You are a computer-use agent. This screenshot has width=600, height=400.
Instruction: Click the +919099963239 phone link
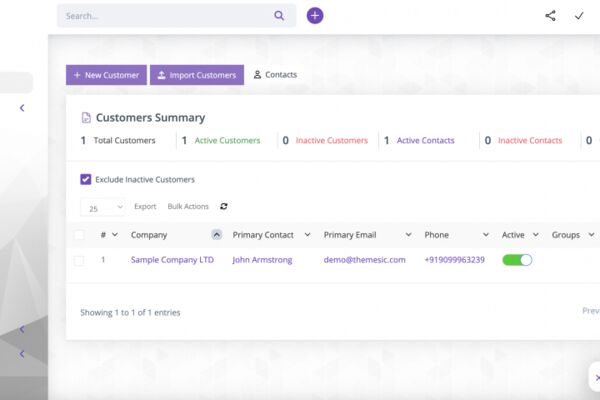click(x=455, y=260)
